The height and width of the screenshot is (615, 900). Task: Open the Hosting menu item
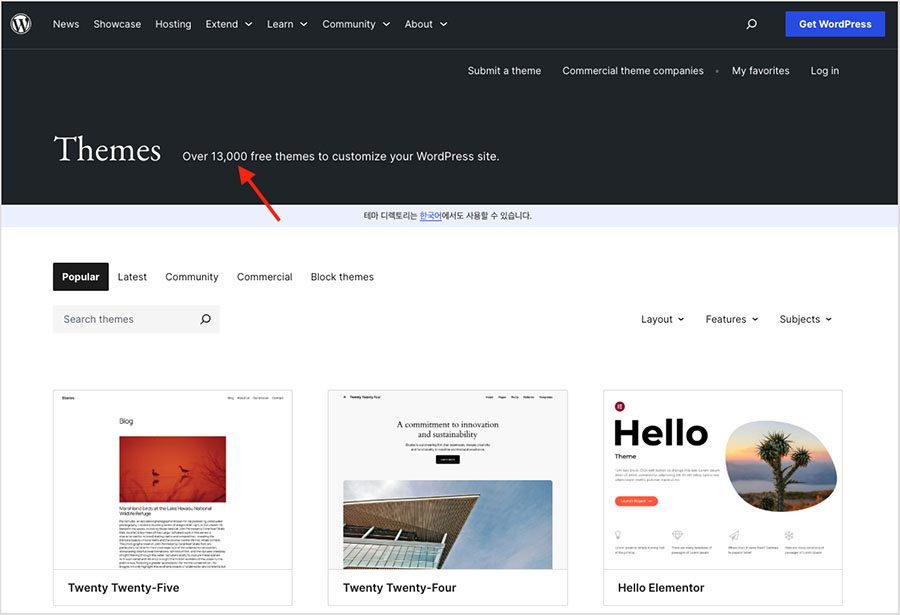(x=173, y=24)
